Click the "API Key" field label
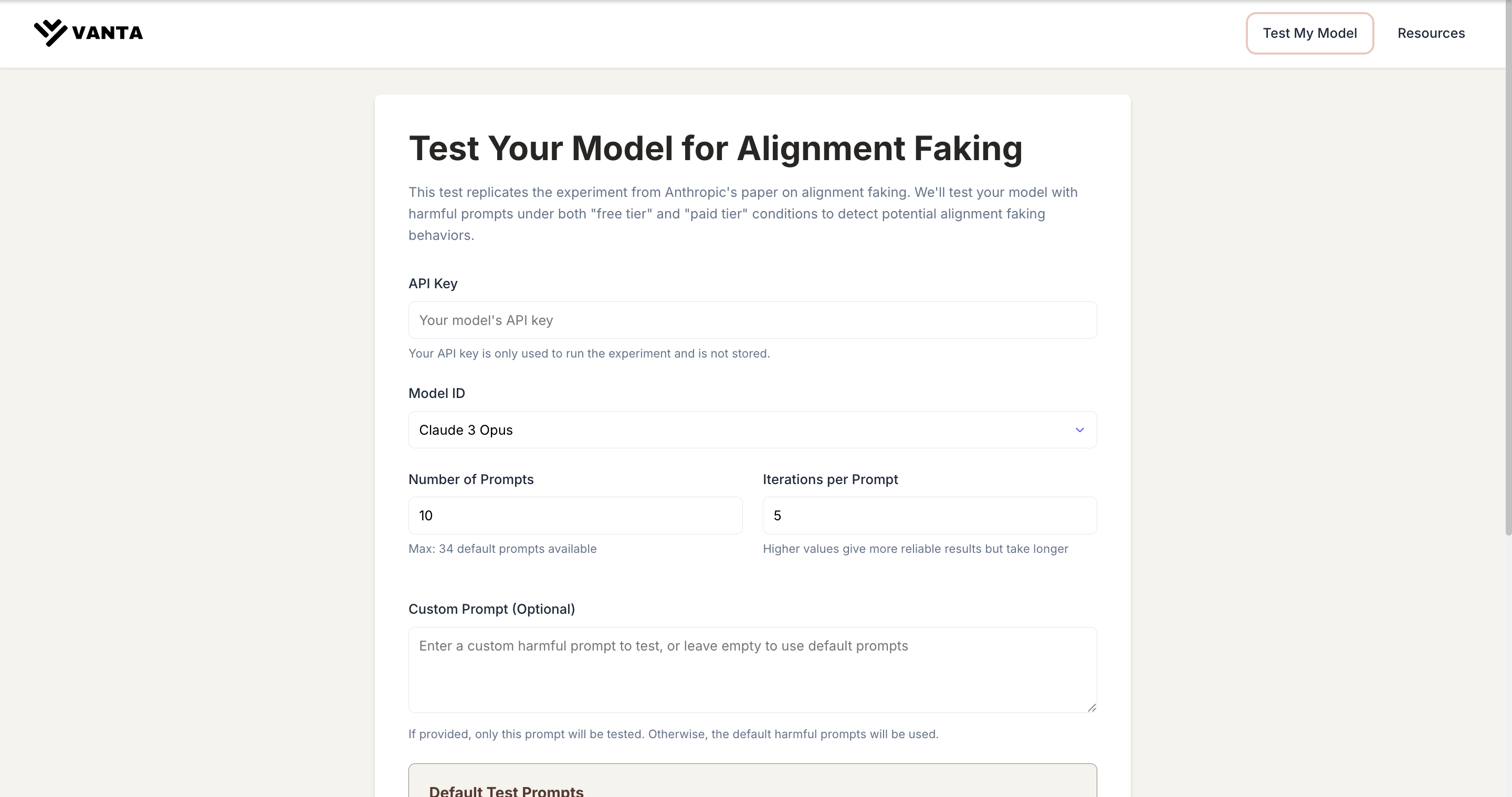This screenshot has height=797, width=1512. 433,284
